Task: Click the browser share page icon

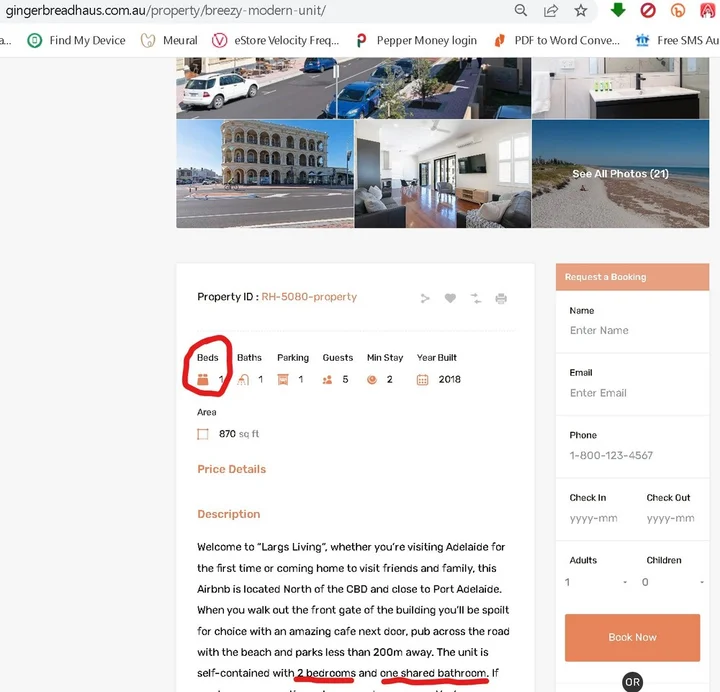Action: (x=551, y=11)
